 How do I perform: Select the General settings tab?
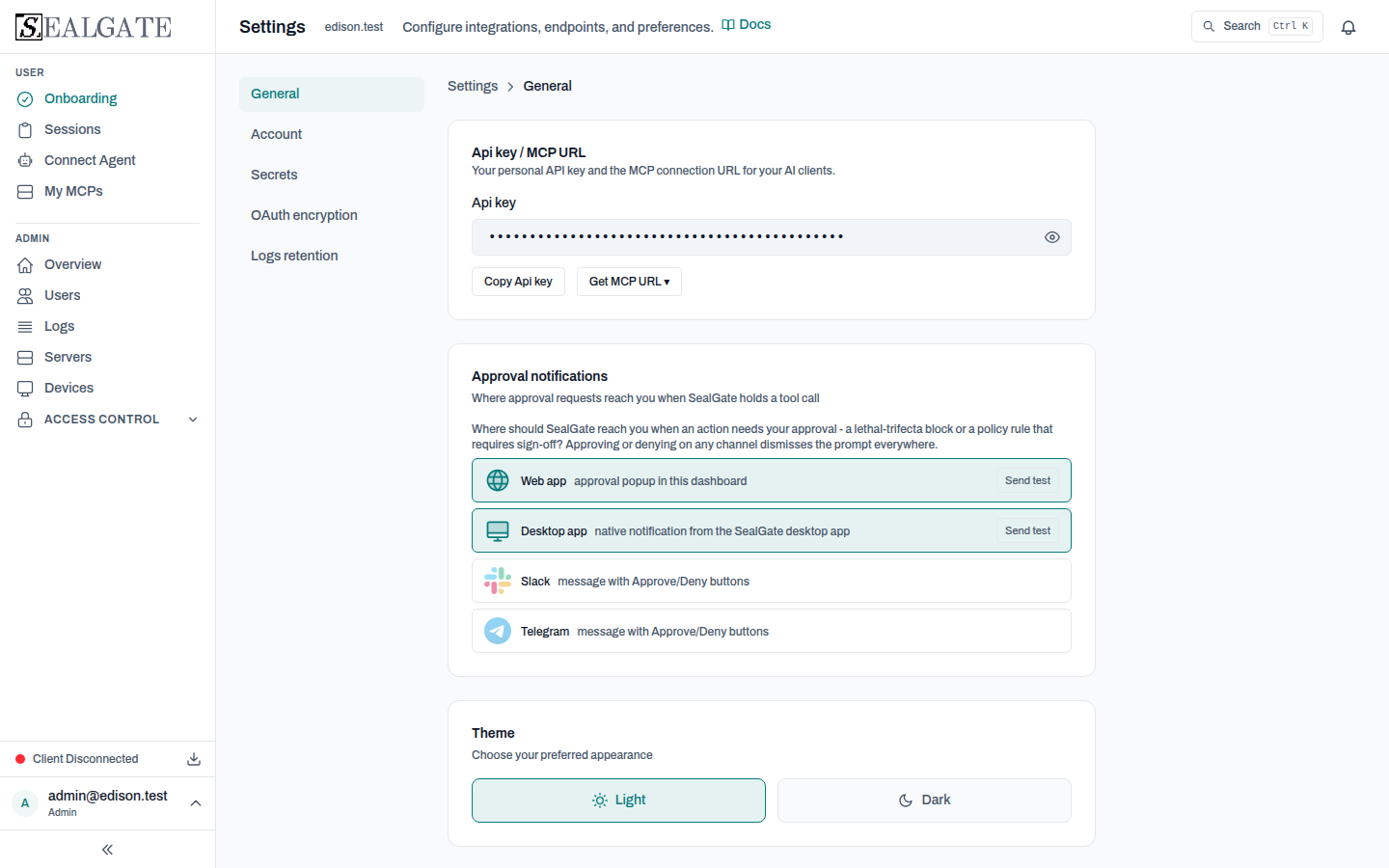coord(332,95)
